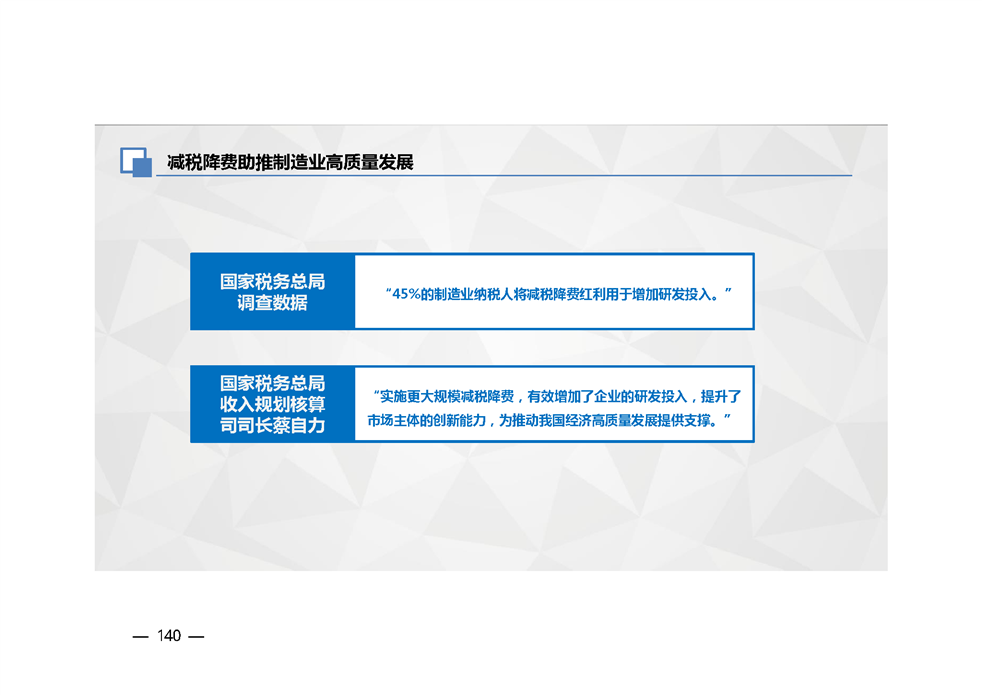The width and height of the screenshot is (982, 695).
Task: Click the 收入规划核算 text line
Action: tap(272, 404)
